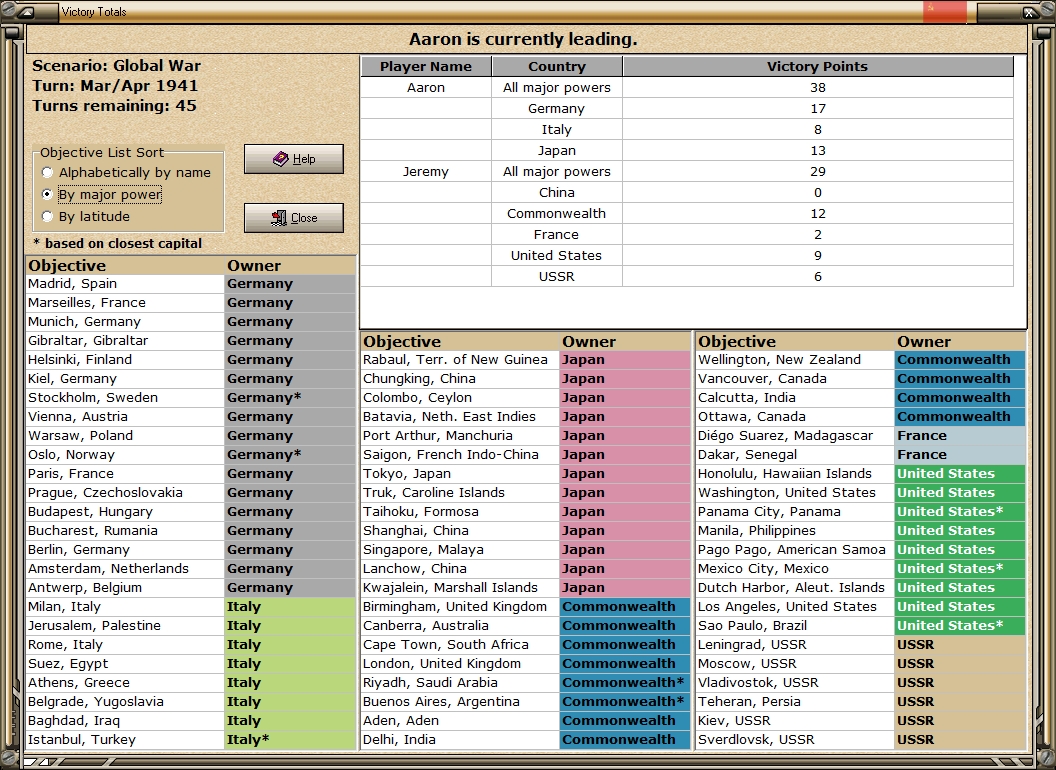Viewport: 1056px width, 770px height.
Task: Select the Singapore, Malaya objective
Action: tap(461, 550)
